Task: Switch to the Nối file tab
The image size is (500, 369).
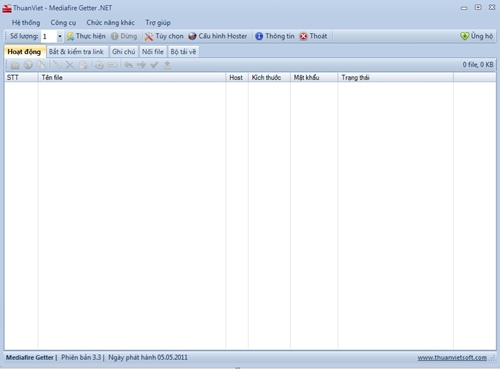Action: tap(153, 52)
